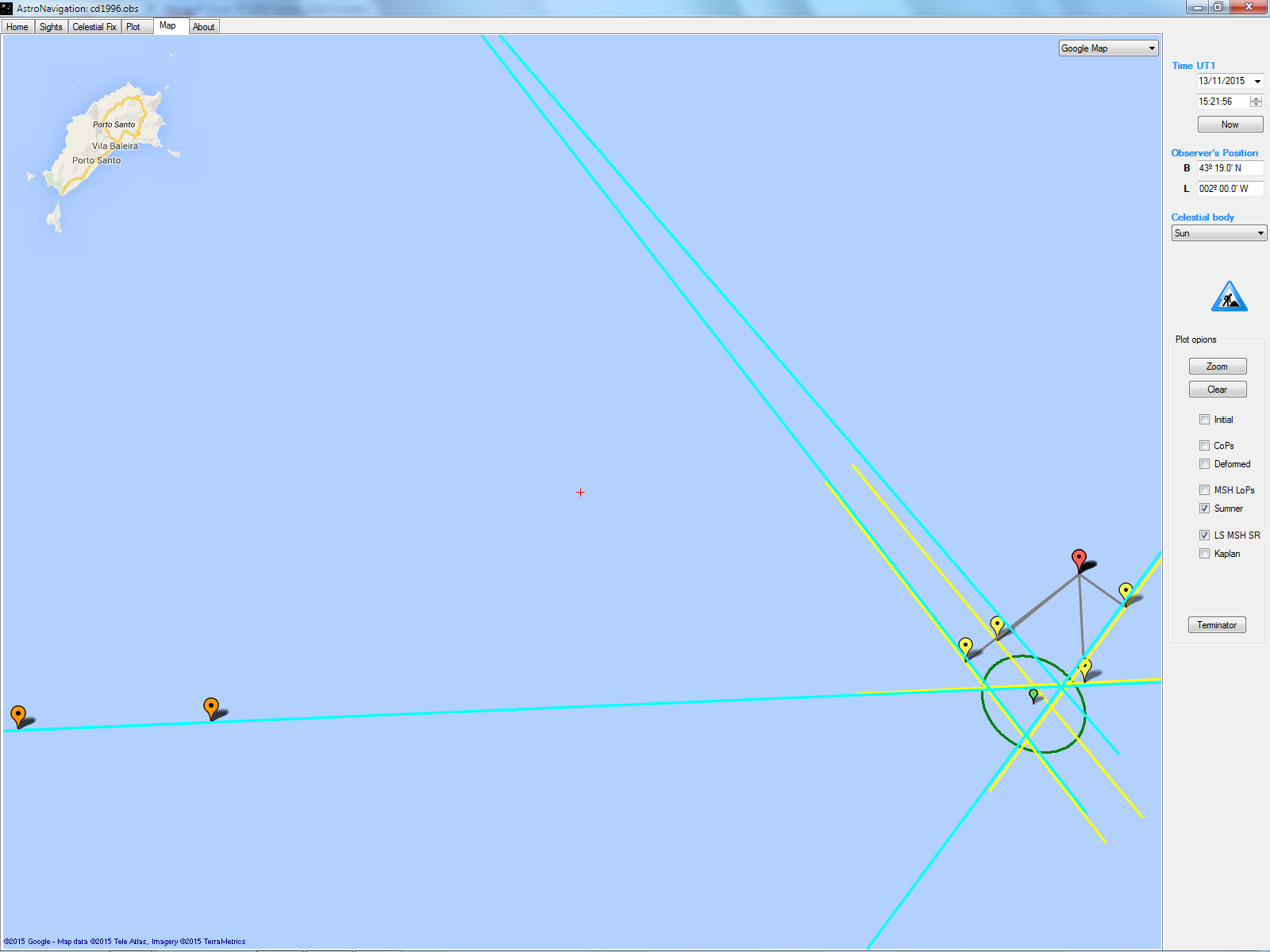Expand the Celestial body Sun dropdown

tap(1218, 233)
